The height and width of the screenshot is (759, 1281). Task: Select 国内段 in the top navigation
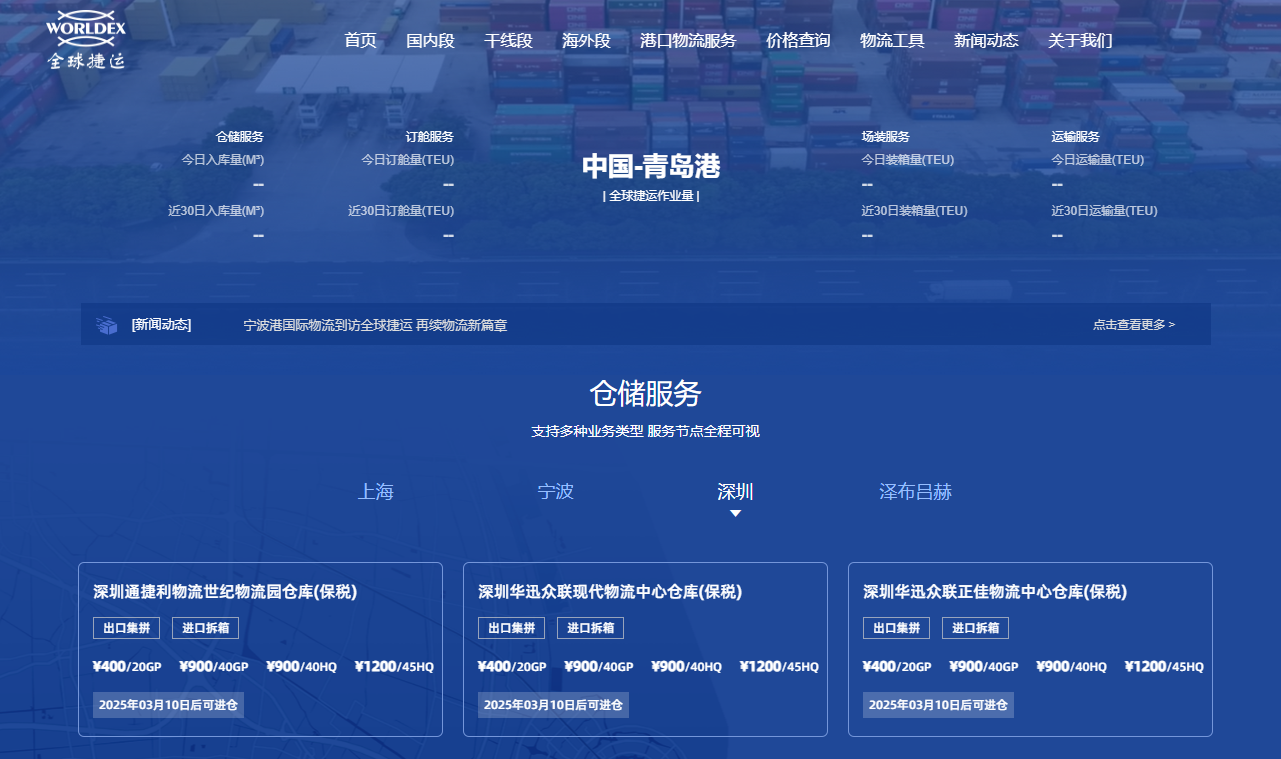430,41
